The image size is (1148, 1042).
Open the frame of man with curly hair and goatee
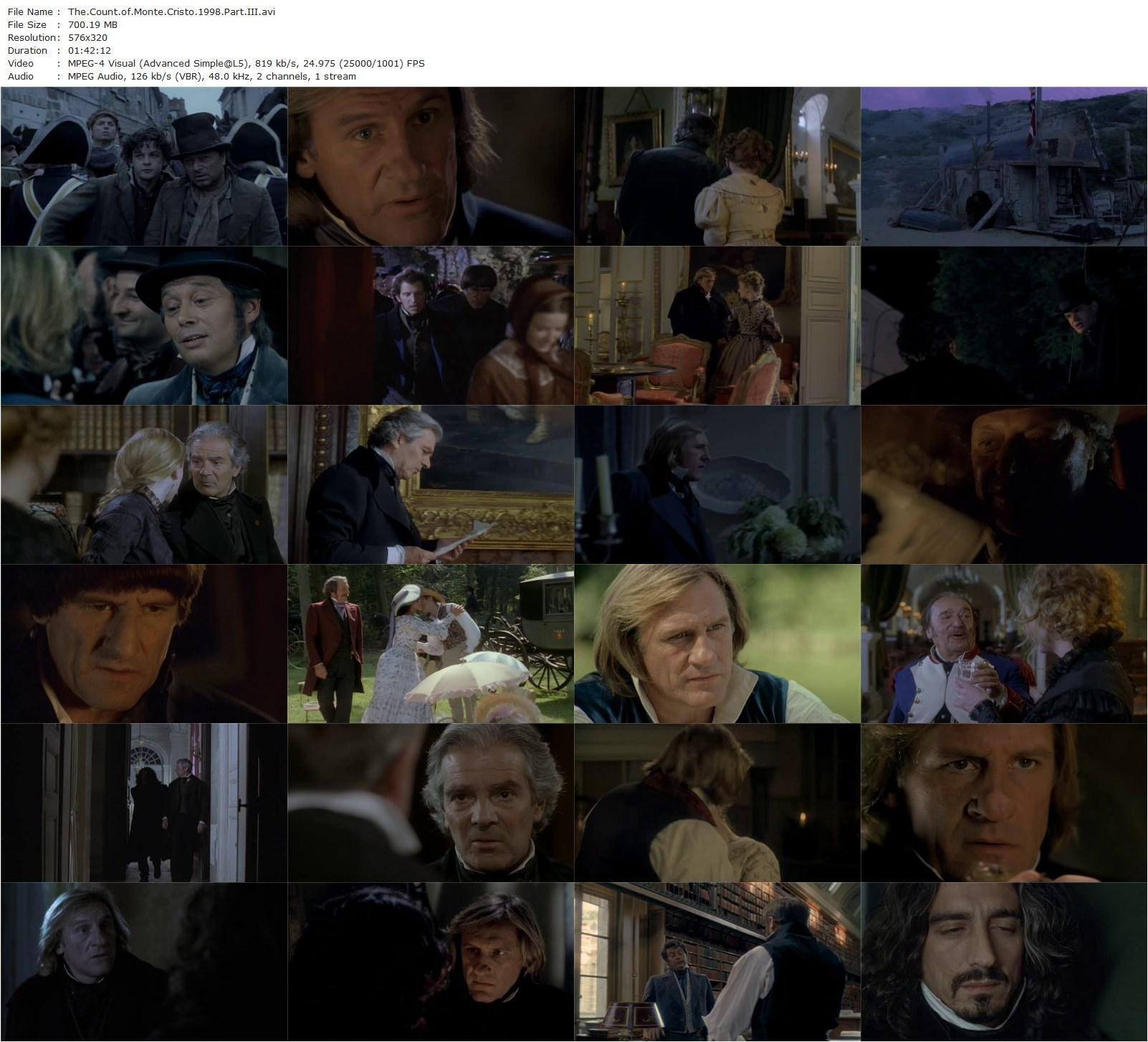[x=1003, y=962]
